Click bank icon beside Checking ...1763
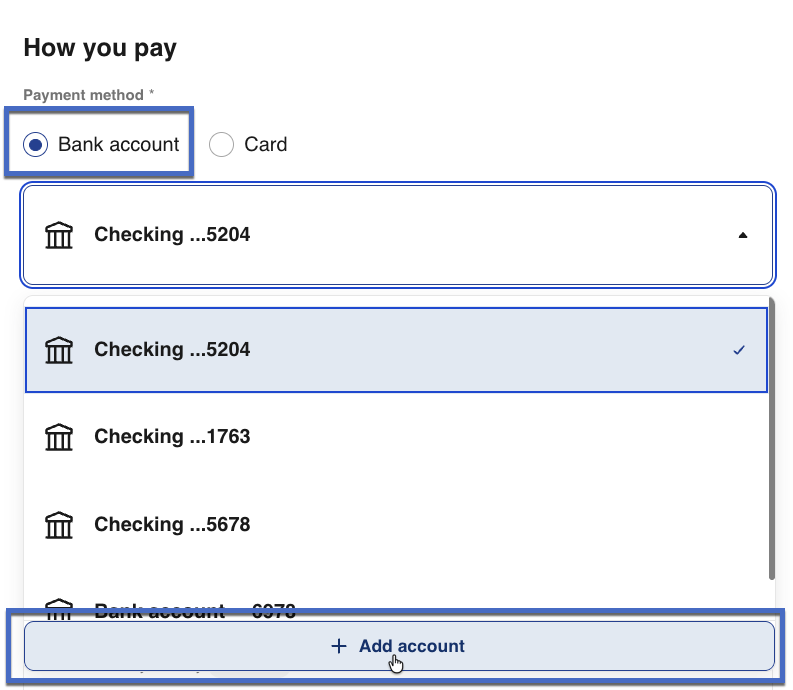Viewport: 793px width, 690px height. (x=60, y=437)
